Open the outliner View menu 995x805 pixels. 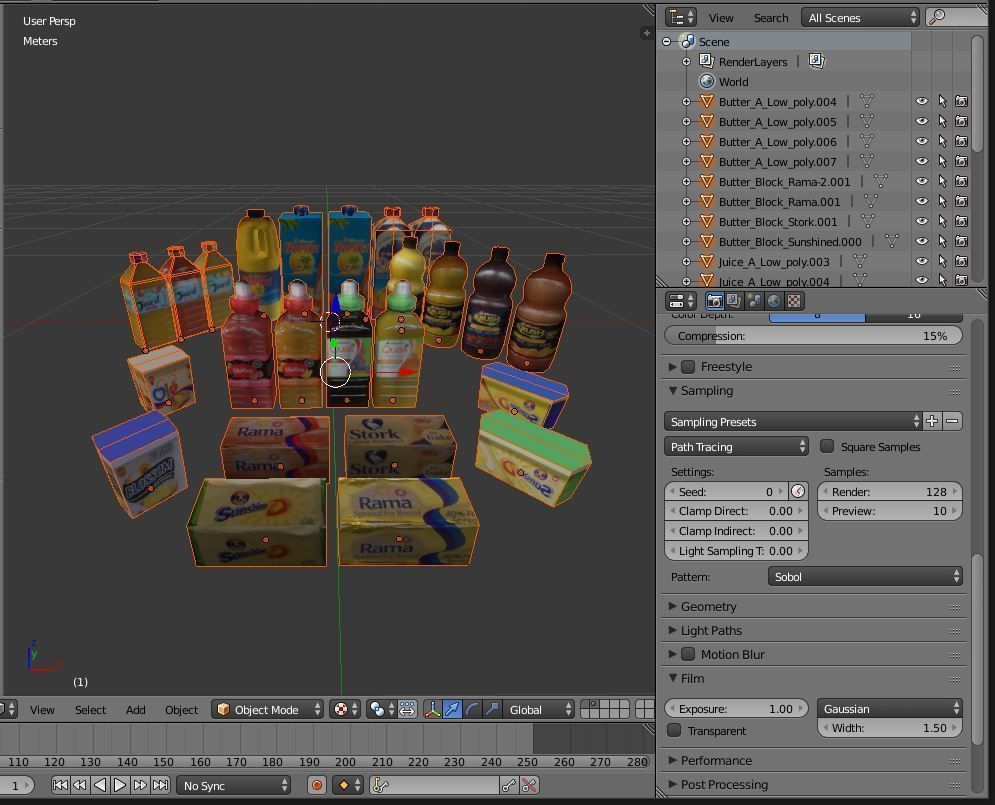pyautogui.click(x=721, y=18)
